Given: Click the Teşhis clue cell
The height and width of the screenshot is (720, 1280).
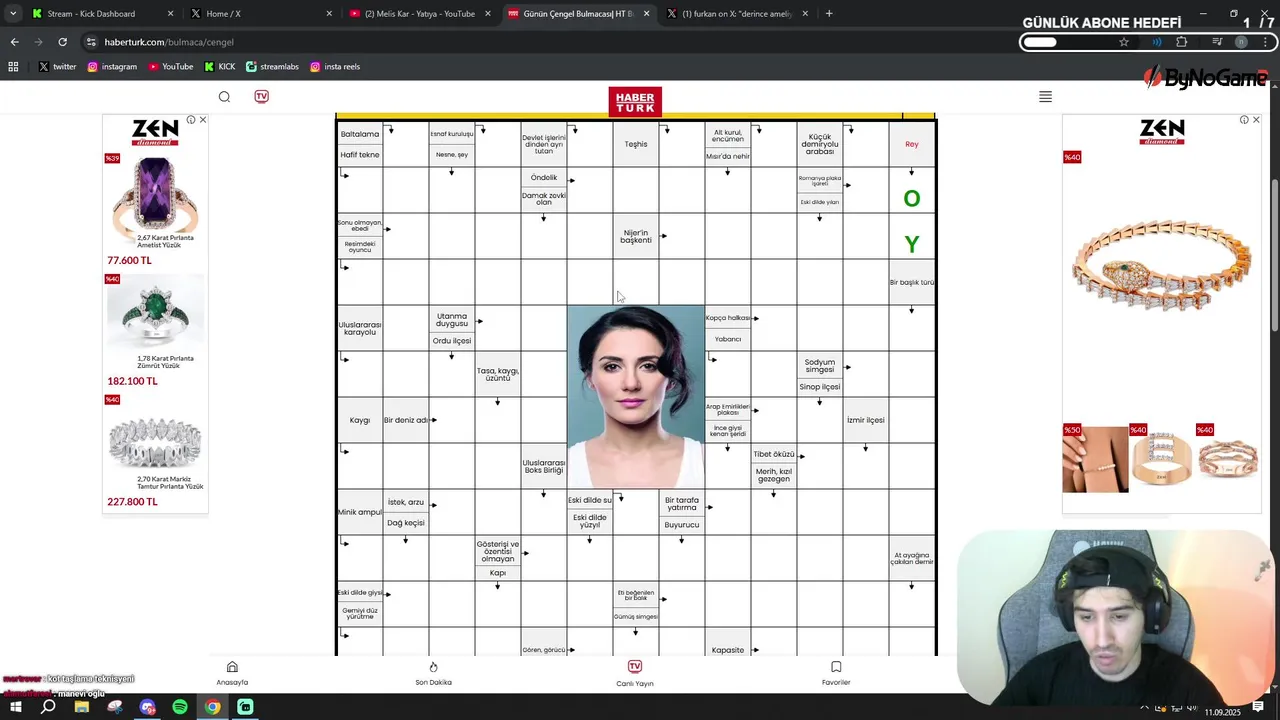Looking at the screenshot, I should [636, 144].
